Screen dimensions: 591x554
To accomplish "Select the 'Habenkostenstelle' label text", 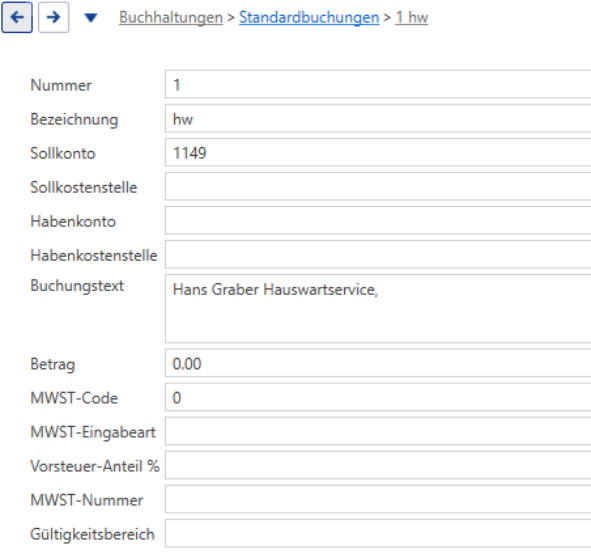I will (x=94, y=256).
